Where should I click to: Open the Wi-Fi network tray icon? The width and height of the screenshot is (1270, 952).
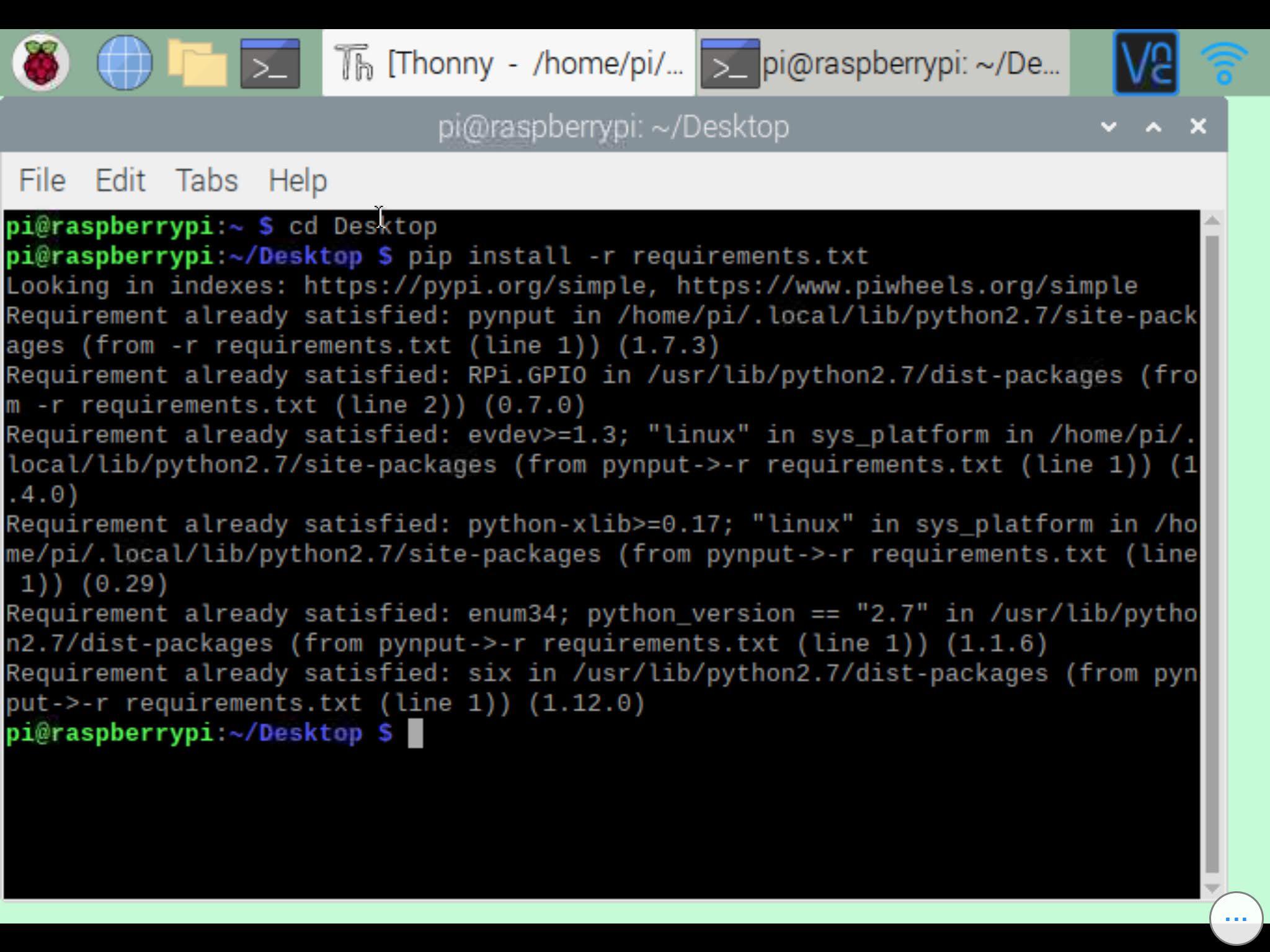point(1224,63)
